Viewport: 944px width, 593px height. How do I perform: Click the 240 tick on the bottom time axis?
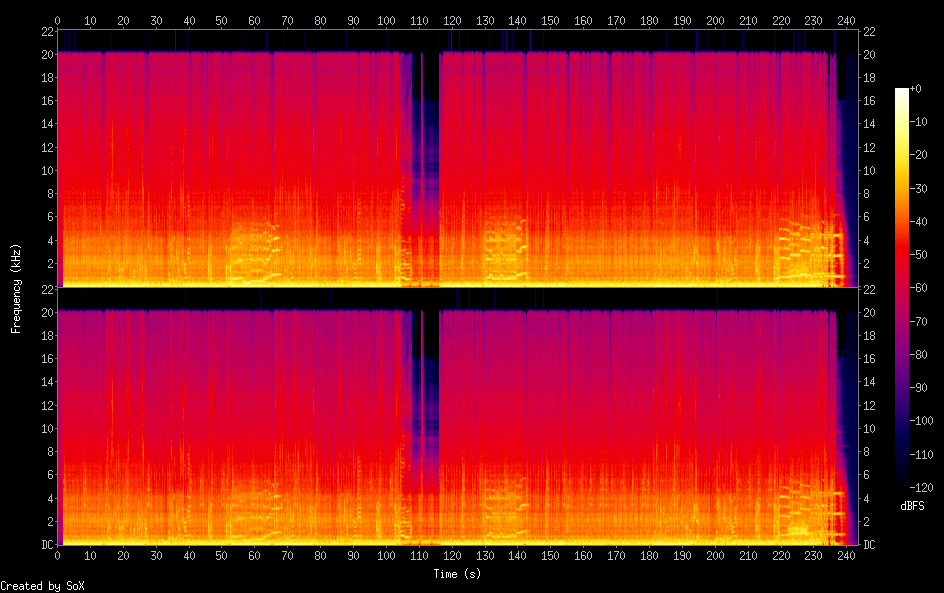coord(846,556)
